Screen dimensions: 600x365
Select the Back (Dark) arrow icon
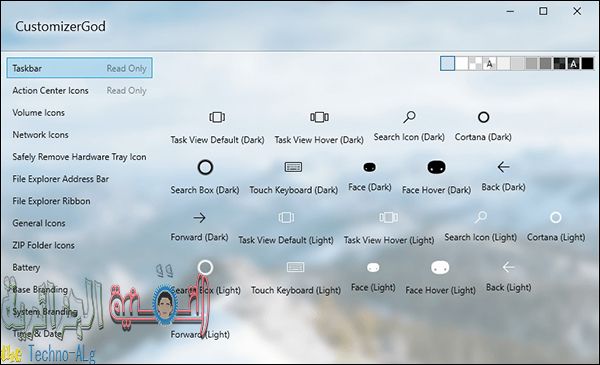pos(503,167)
